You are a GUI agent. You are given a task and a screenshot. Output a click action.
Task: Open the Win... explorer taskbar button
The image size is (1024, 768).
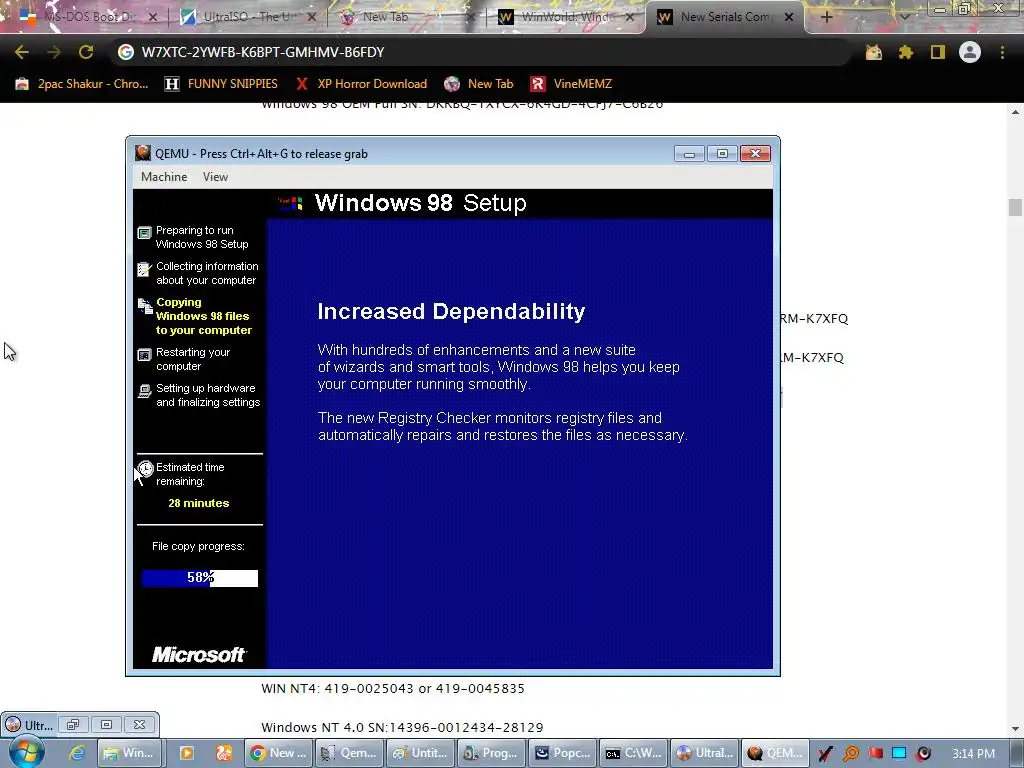pyautogui.click(x=129, y=753)
